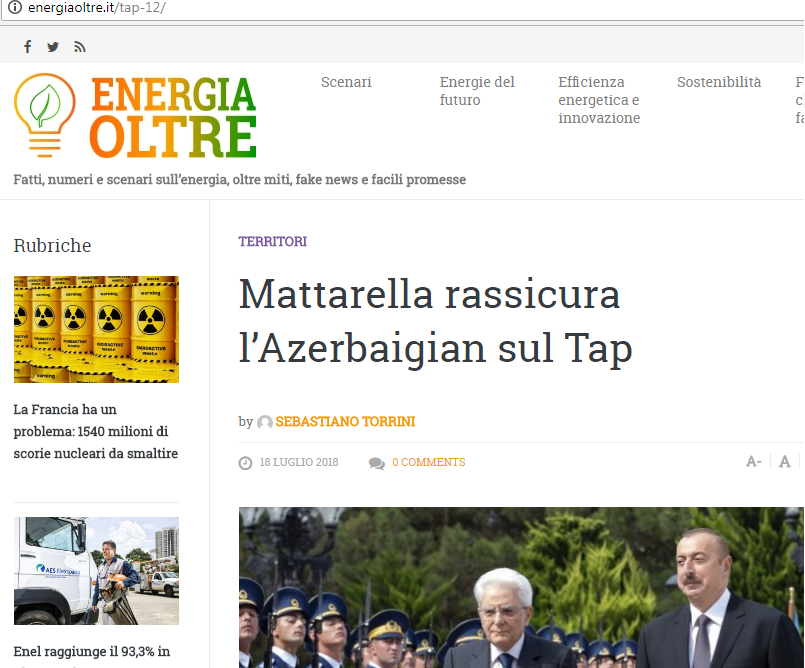Open the Facebook social icon
The width and height of the screenshot is (805, 668).
(x=28, y=47)
